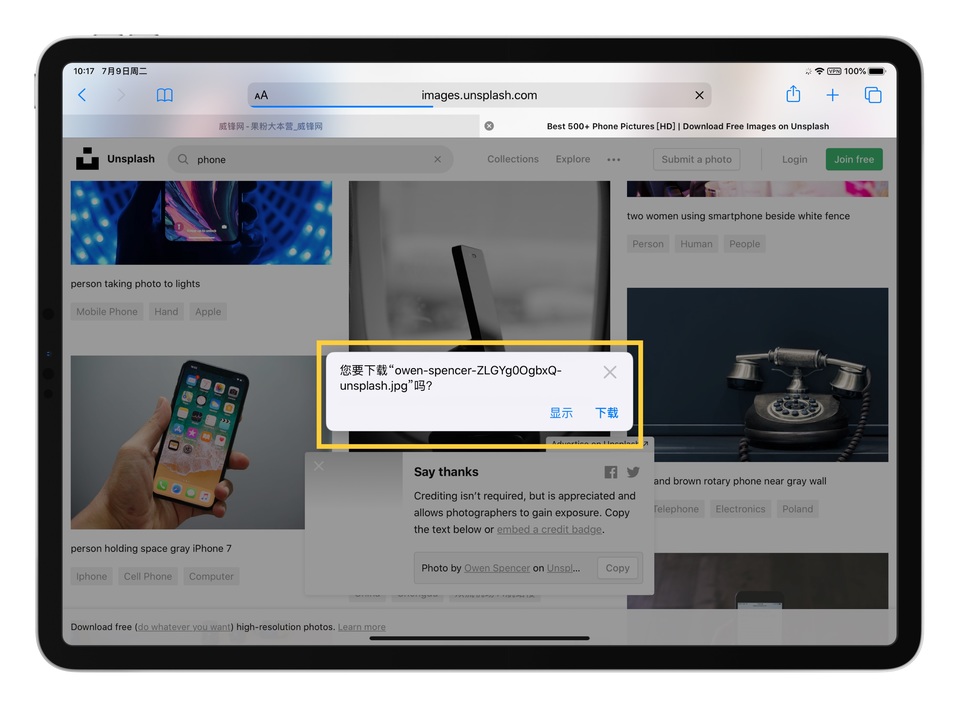
Task: Open the embed a credit badge link
Action: point(548,529)
